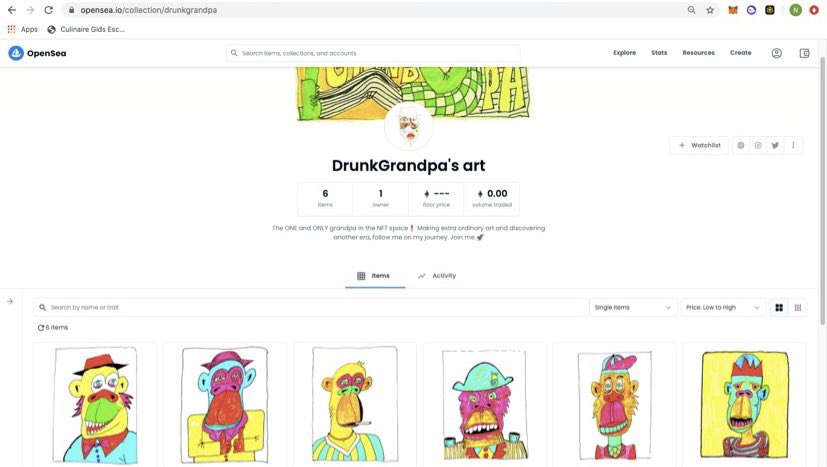
Task: Select the small grid view toggle
Action: [797, 308]
